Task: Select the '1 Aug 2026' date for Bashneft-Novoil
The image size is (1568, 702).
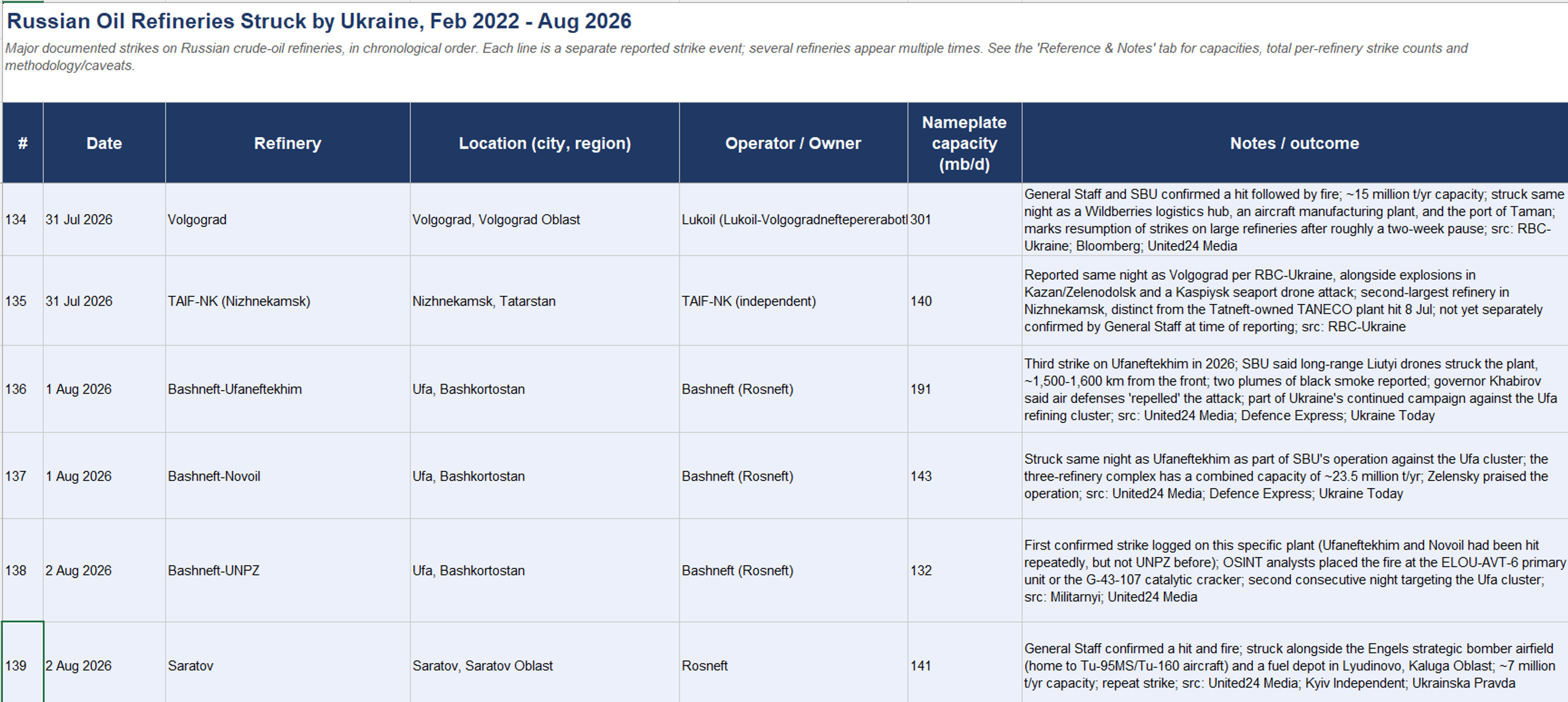Action: click(104, 476)
